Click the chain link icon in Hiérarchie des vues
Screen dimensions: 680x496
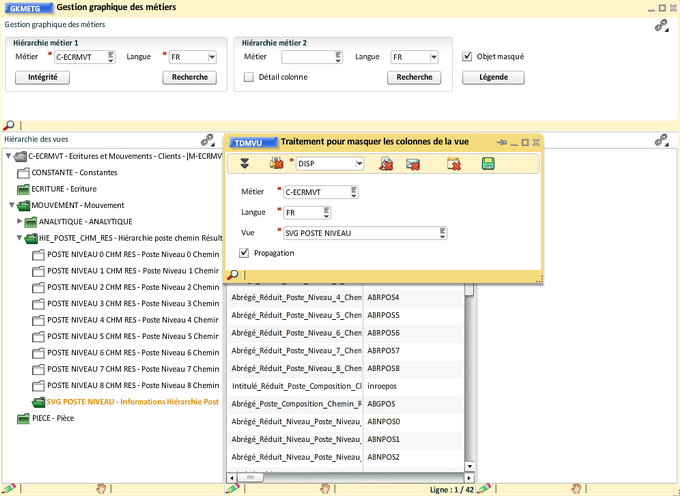208,140
